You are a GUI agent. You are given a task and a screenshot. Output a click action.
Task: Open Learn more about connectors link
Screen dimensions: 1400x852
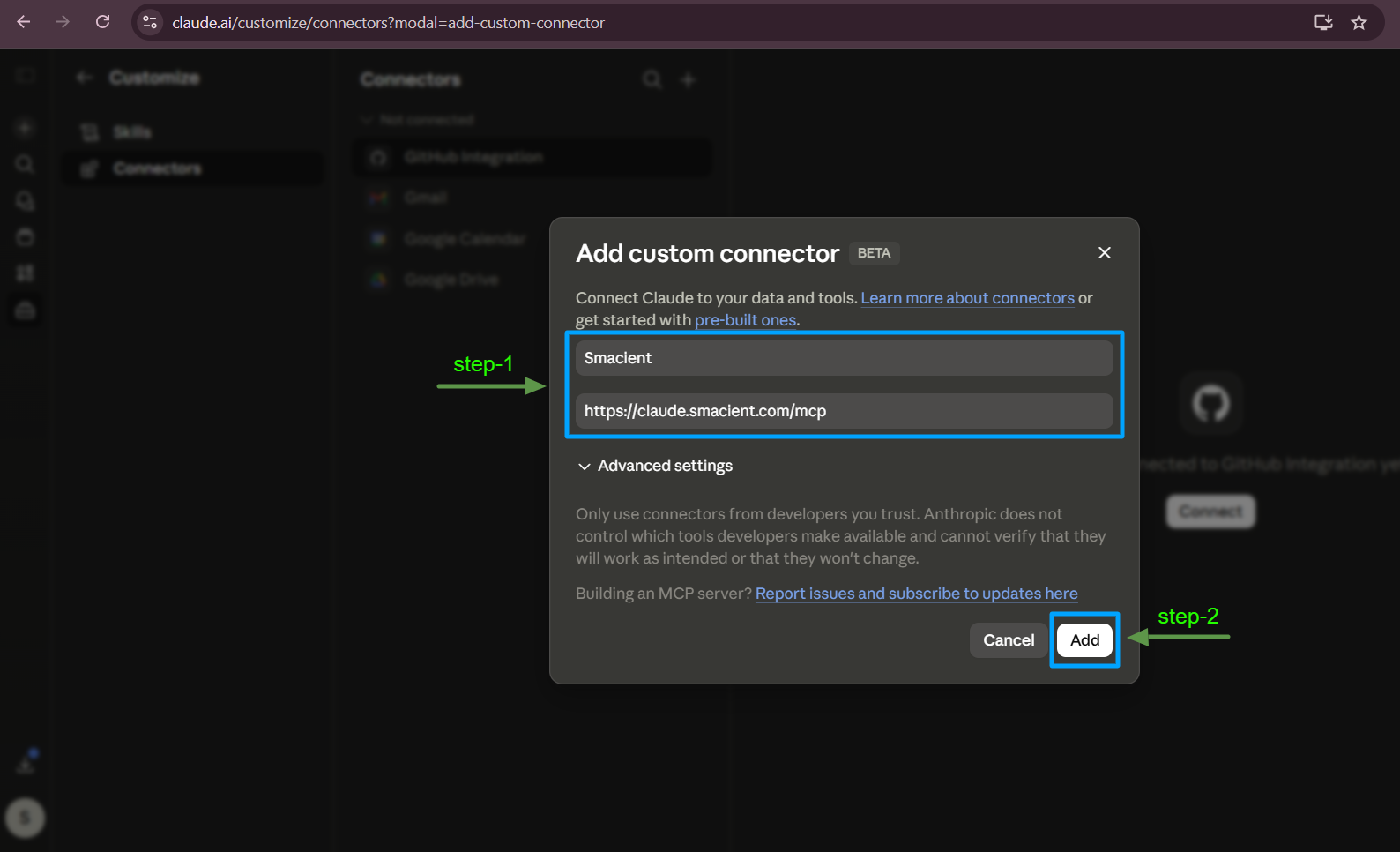coord(967,298)
